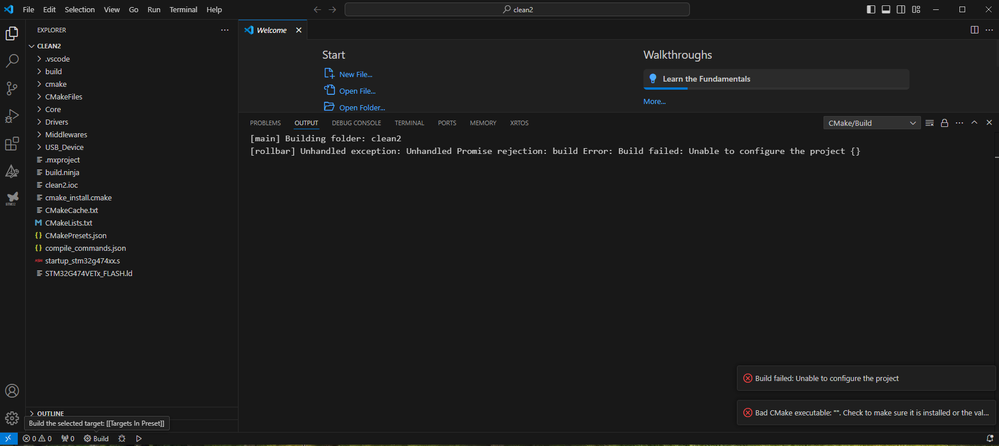This screenshot has height=446, width=999.
Task: Toggle the secondary side bar layout icon
Action: [901, 10]
